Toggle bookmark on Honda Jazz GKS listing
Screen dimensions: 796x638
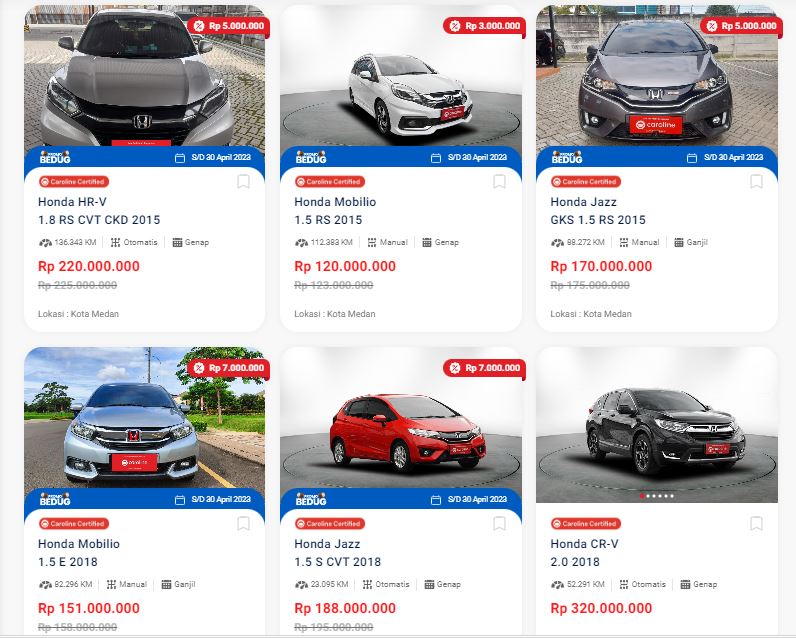(756, 181)
